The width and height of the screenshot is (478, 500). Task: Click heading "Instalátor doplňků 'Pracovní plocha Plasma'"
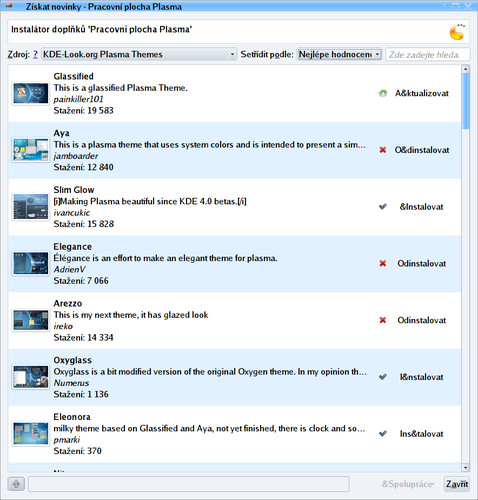click(x=101, y=29)
